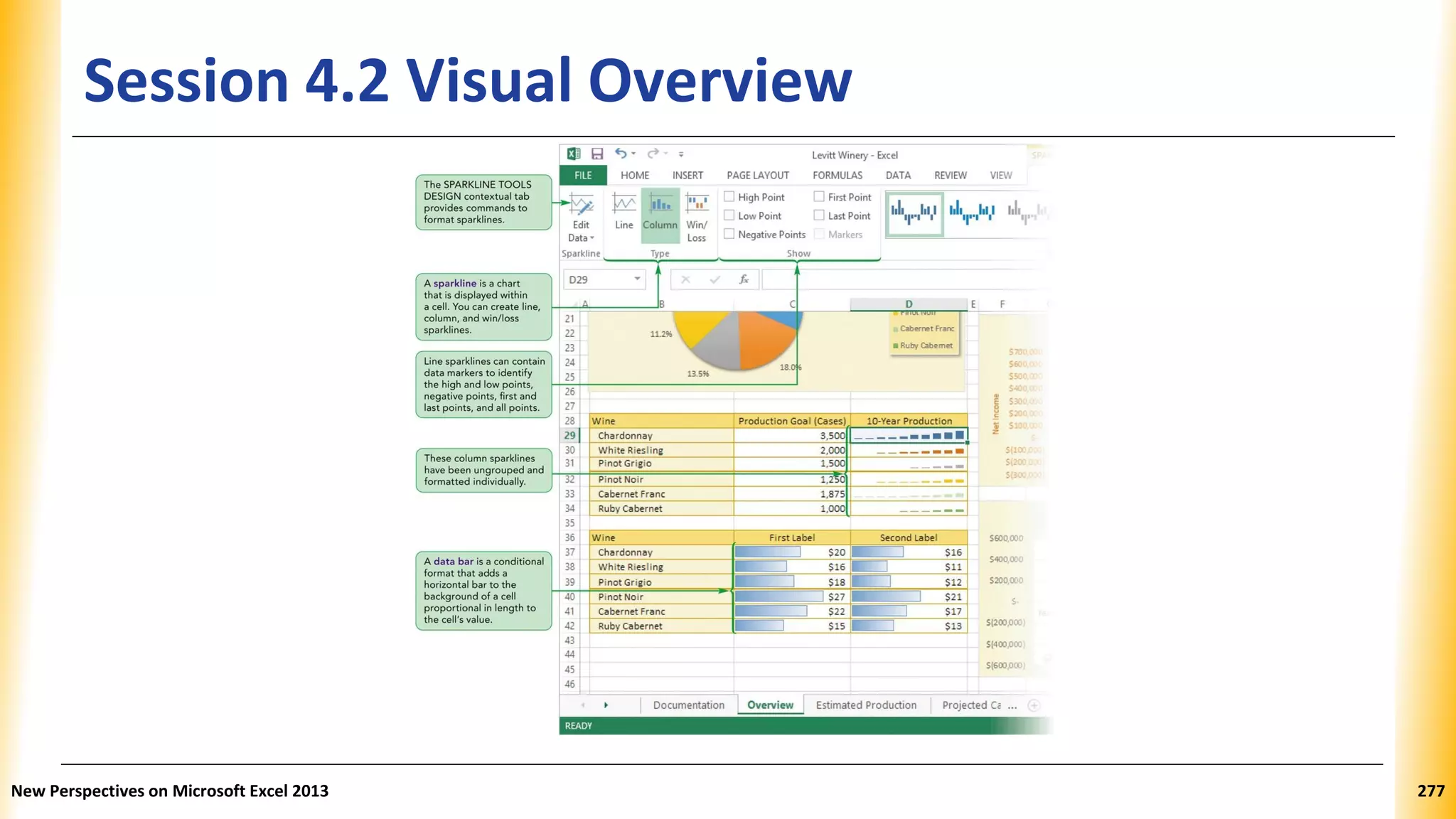Open the REVIEW ribbon tab

click(951, 175)
